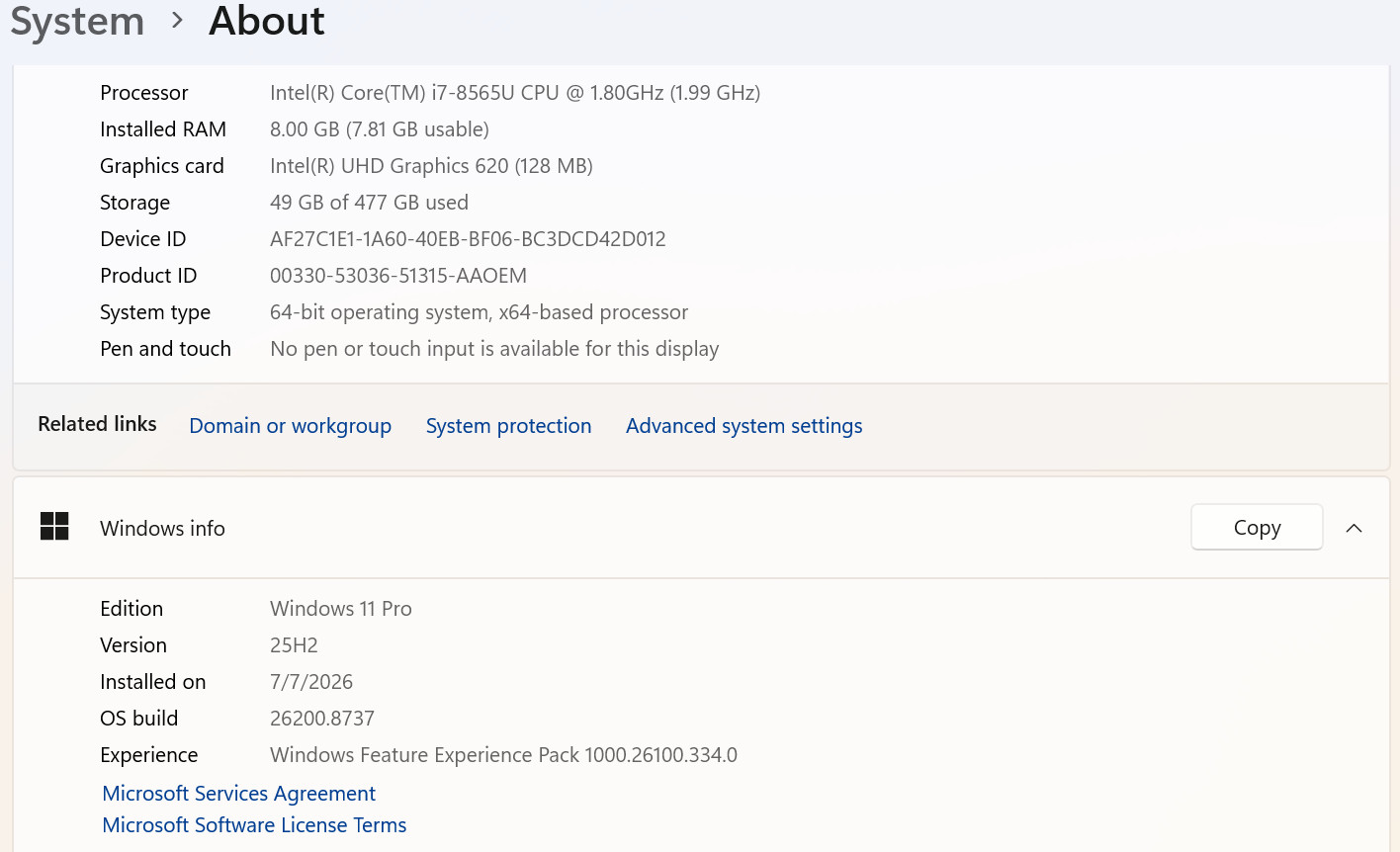The width and height of the screenshot is (1400, 852).
Task: Open Domain or workgroup link
Action: coord(290,426)
